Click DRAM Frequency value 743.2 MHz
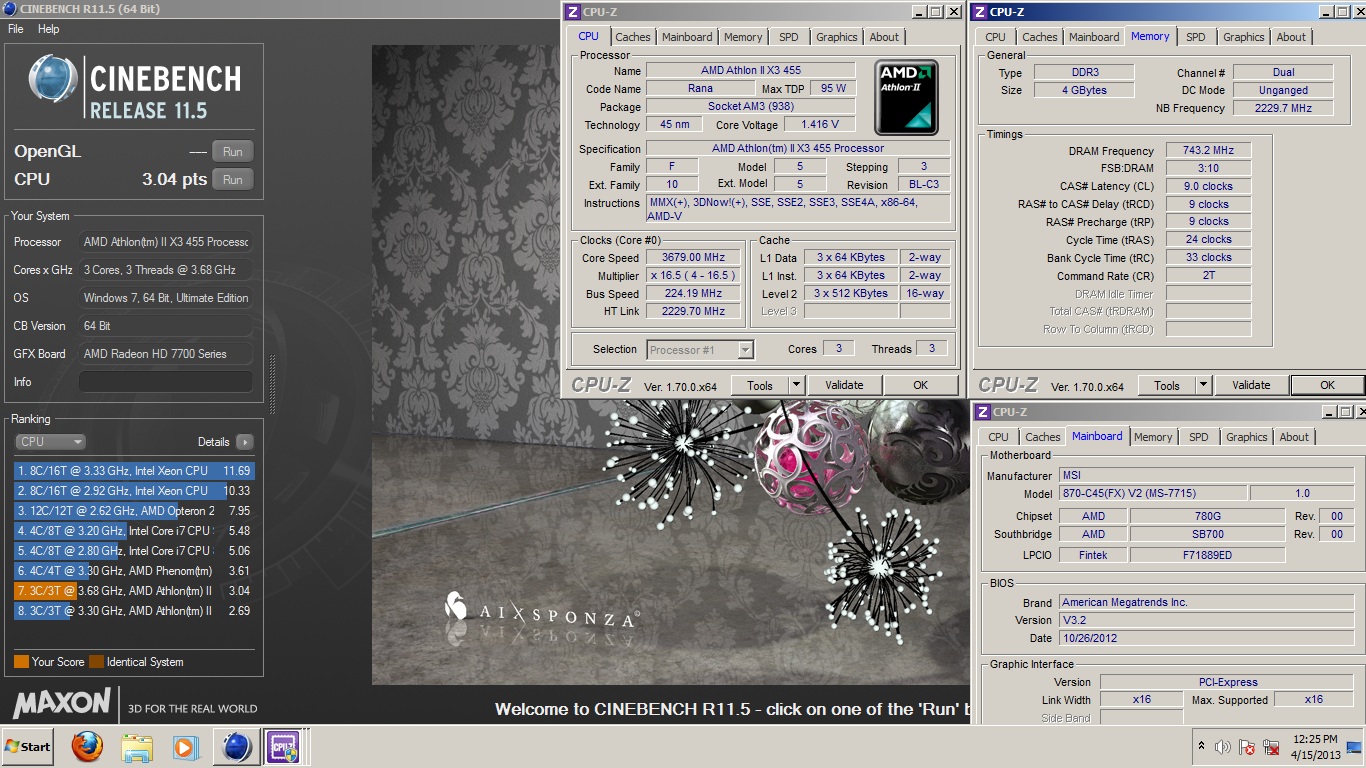 1208,151
